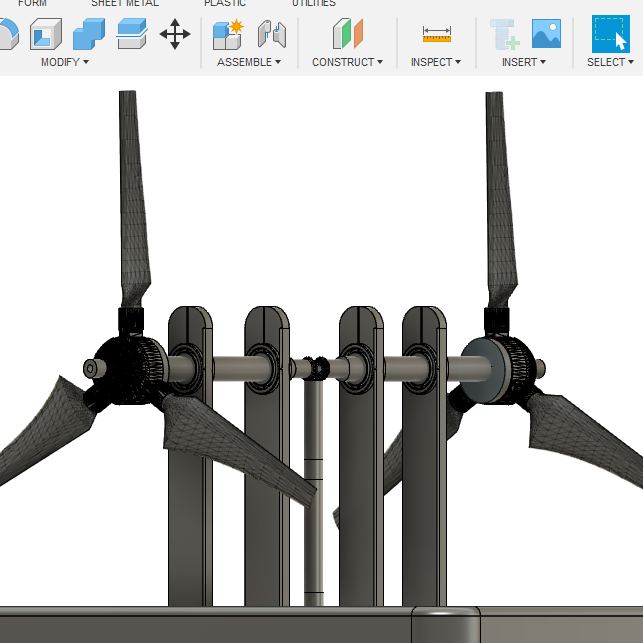Viewport: 643px width, 643px height.
Task: Expand the CONSTRUCT dropdown menu
Action: point(347,62)
